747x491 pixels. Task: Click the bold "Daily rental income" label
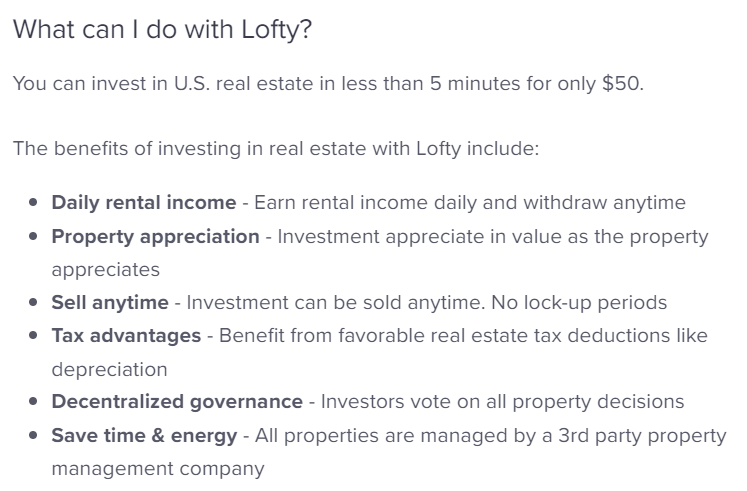coord(144,202)
